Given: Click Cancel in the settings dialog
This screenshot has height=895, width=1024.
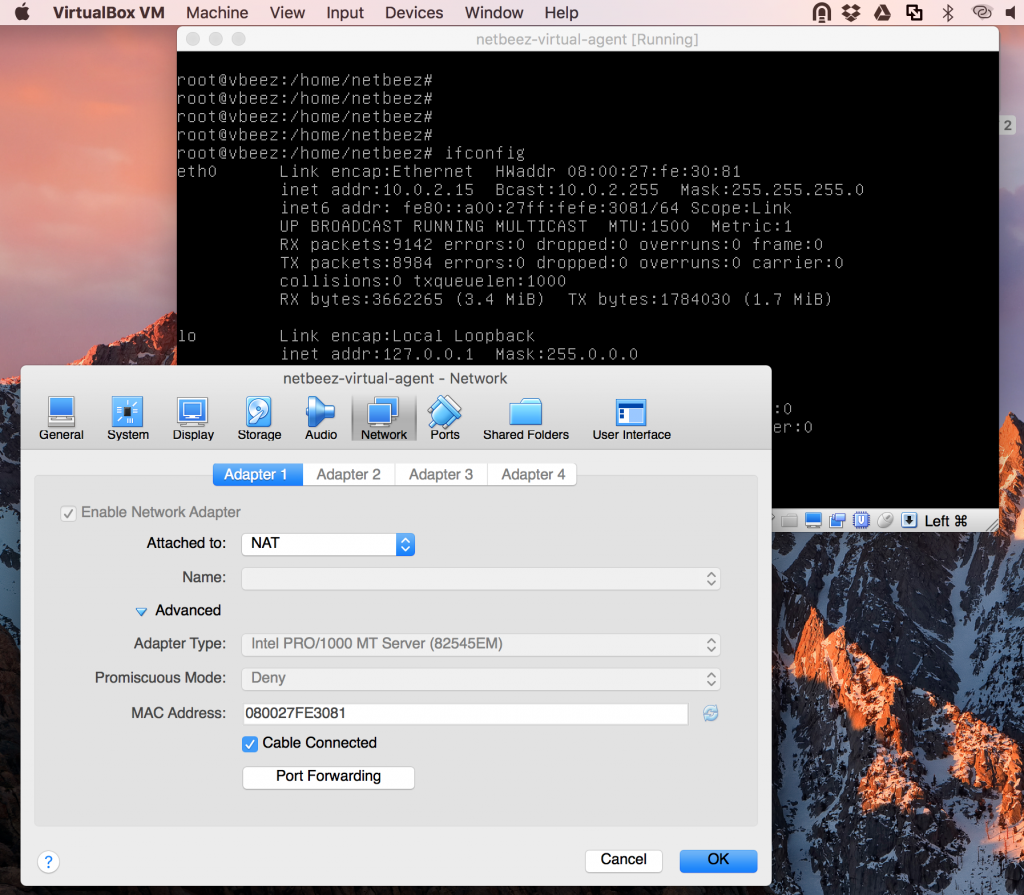Looking at the screenshot, I should pyautogui.click(x=624, y=860).
